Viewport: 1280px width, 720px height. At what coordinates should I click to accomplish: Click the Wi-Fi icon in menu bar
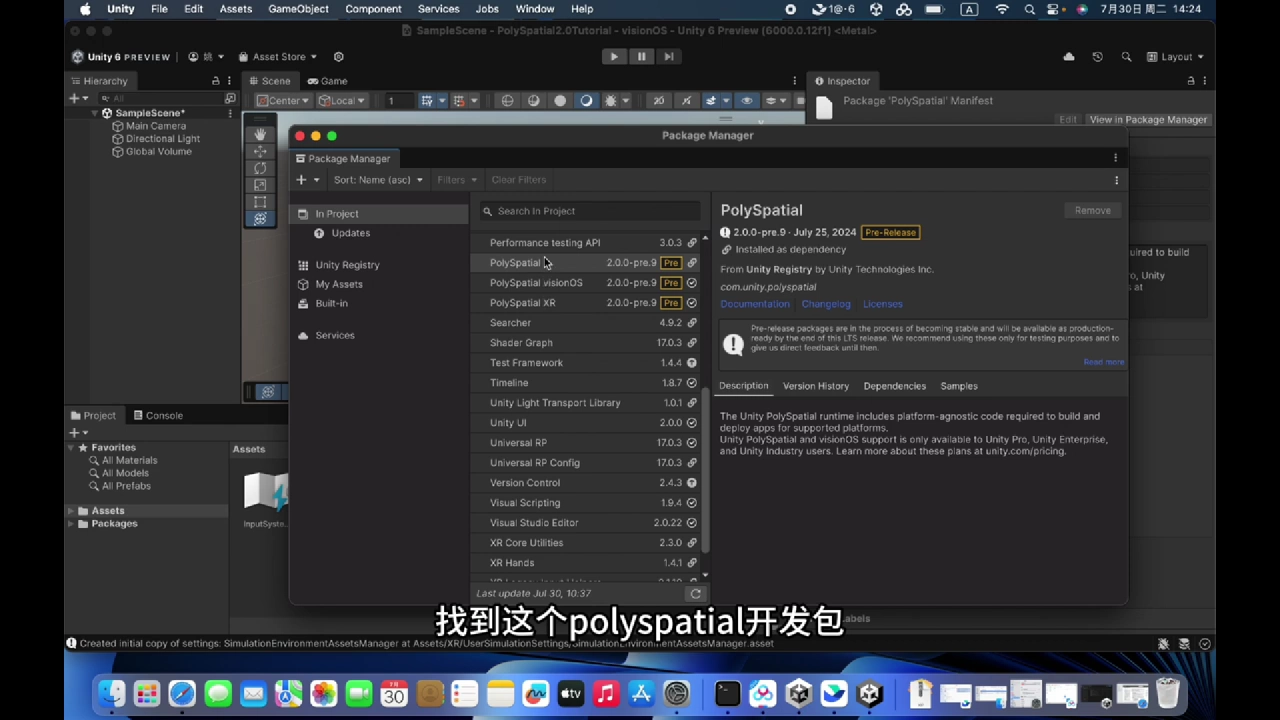[x=1002, y=9]
